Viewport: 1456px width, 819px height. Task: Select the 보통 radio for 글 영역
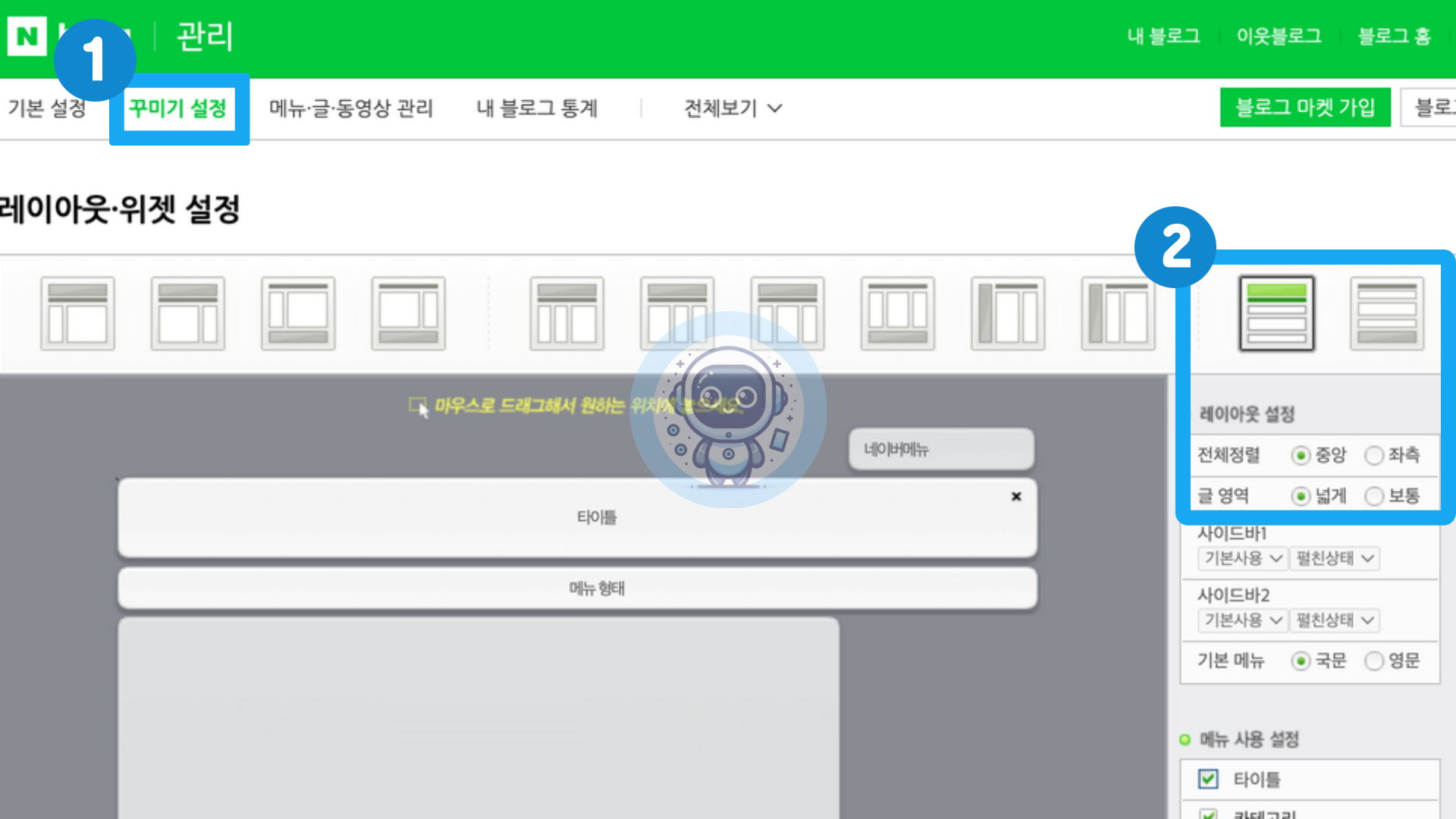click(x=1374, y=496)
